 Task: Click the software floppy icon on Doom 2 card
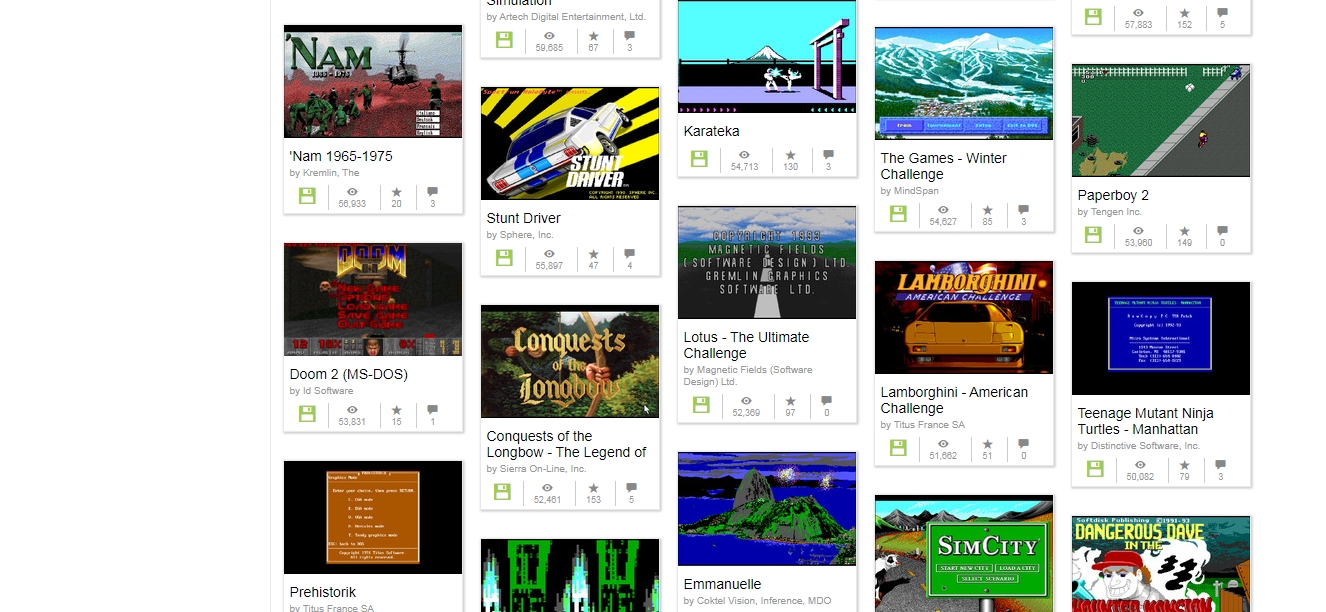[x=307, y=413]
